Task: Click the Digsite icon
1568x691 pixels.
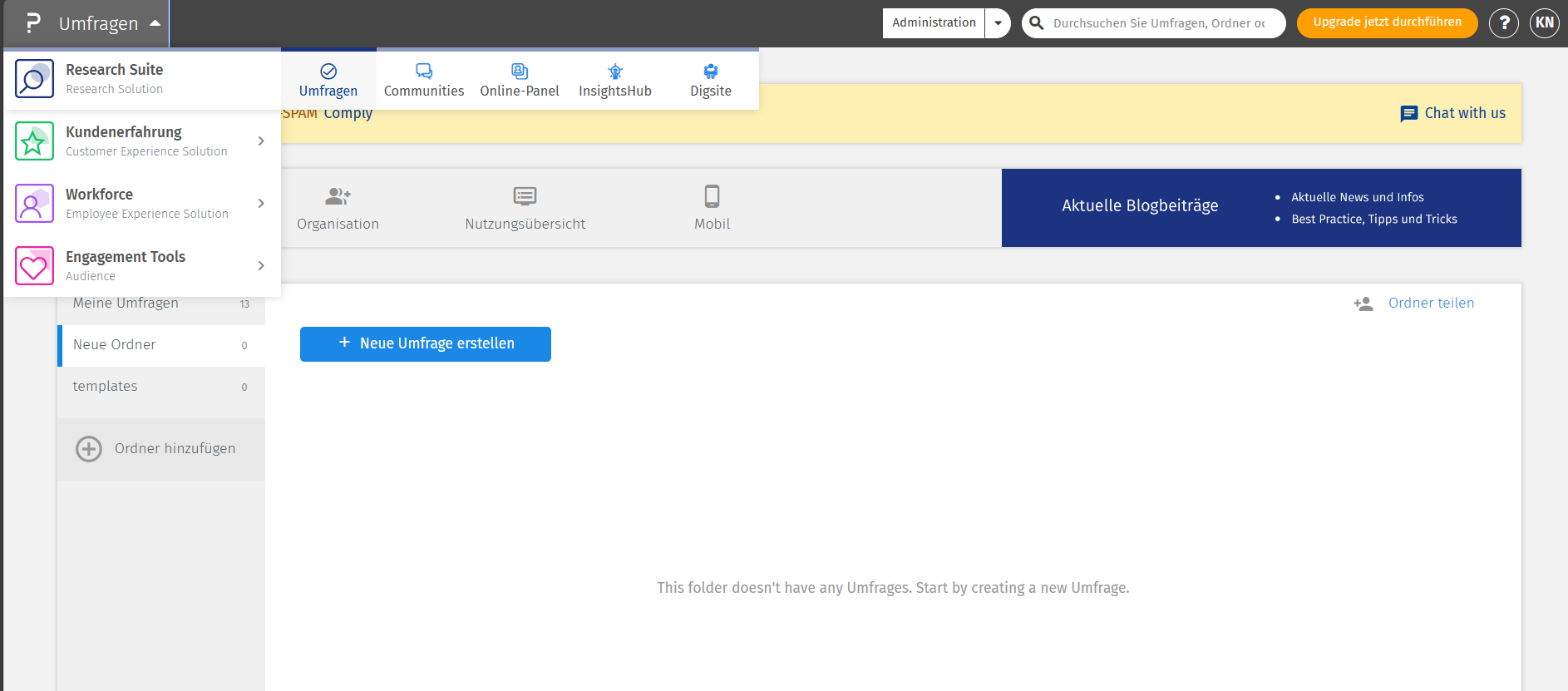Action: click(x=711, y=72)
